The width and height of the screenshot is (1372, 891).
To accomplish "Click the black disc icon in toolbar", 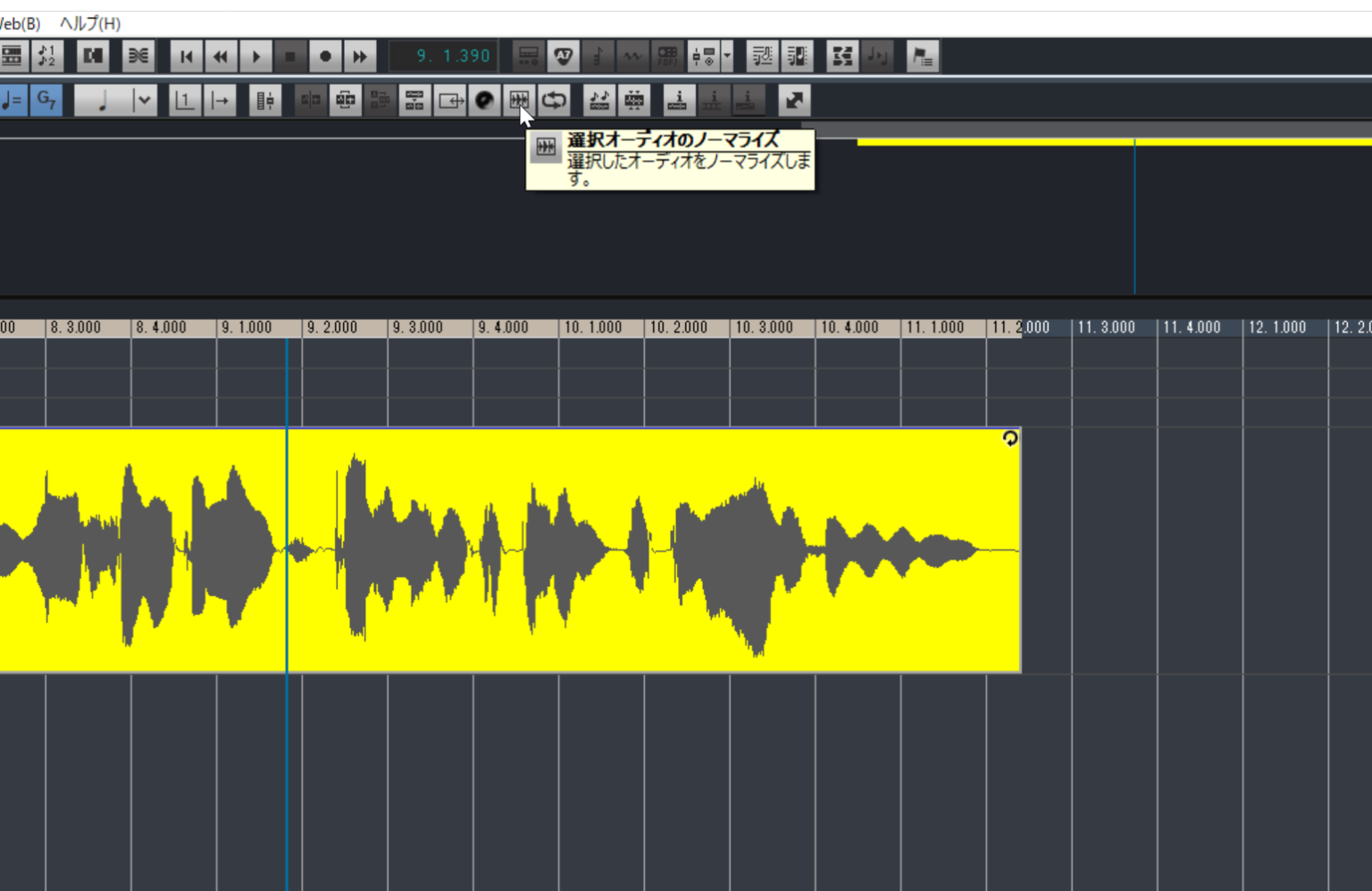I will pyautogui.click(x=484, y=100).
